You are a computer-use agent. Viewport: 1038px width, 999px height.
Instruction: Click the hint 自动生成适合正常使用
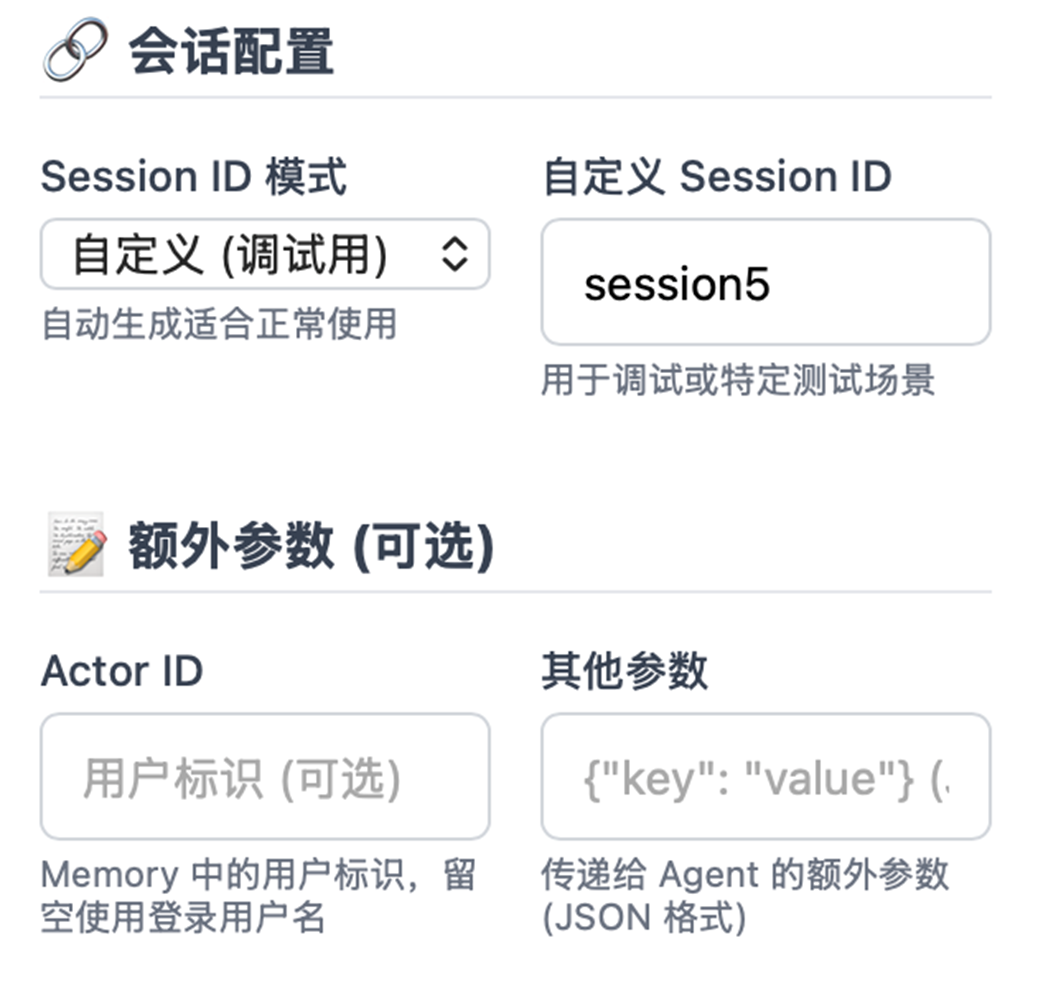219,324
